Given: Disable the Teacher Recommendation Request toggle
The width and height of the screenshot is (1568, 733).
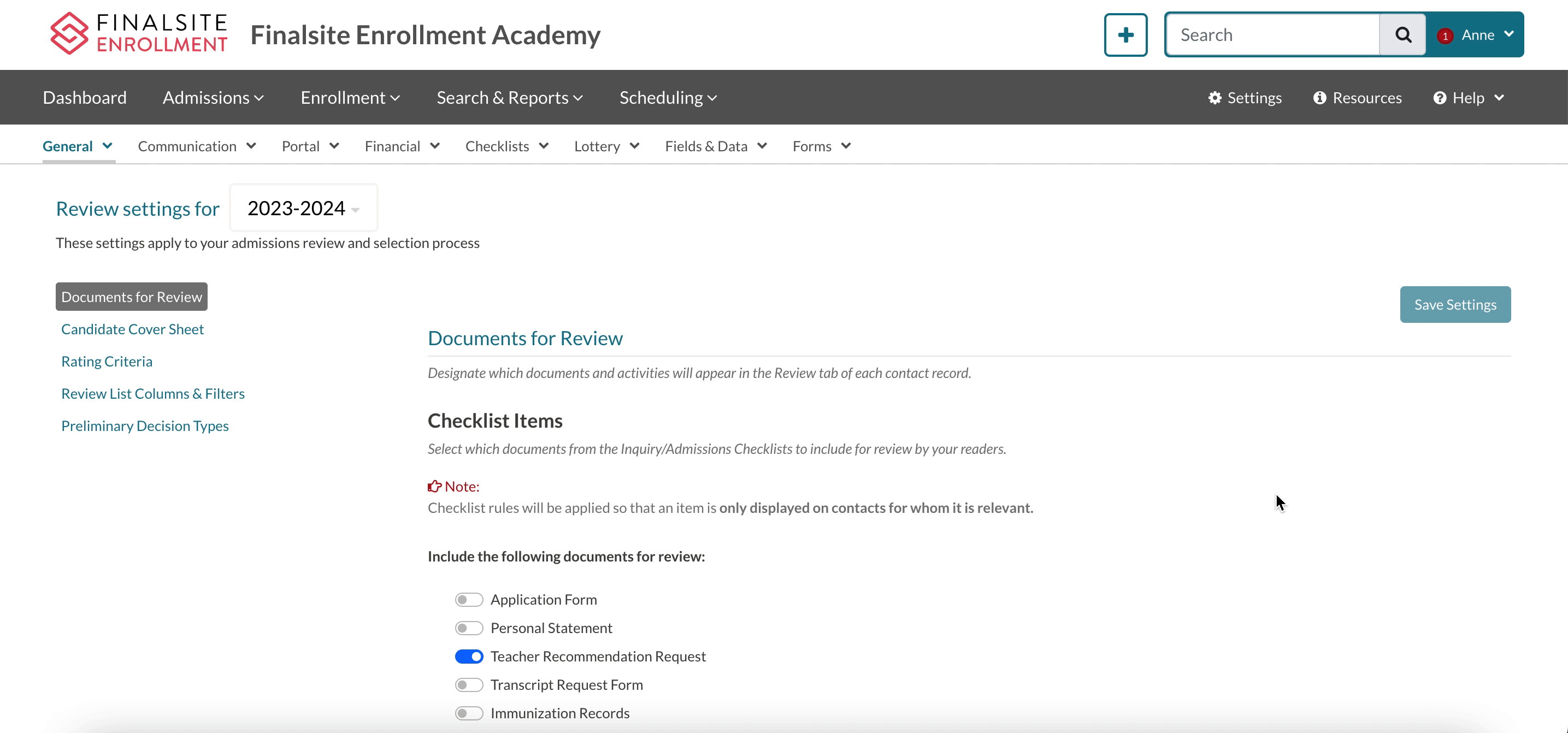Looking at the screenshot, I should tap(469, 657).
